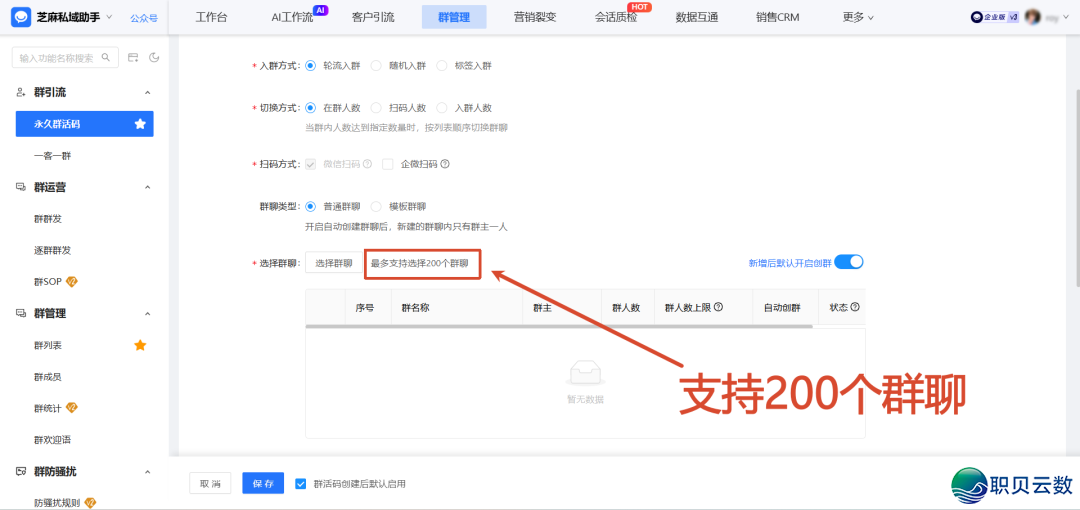
Task: Click the page vertical scrollbar
Action: pyautogui.click(x=1077, y=186)
